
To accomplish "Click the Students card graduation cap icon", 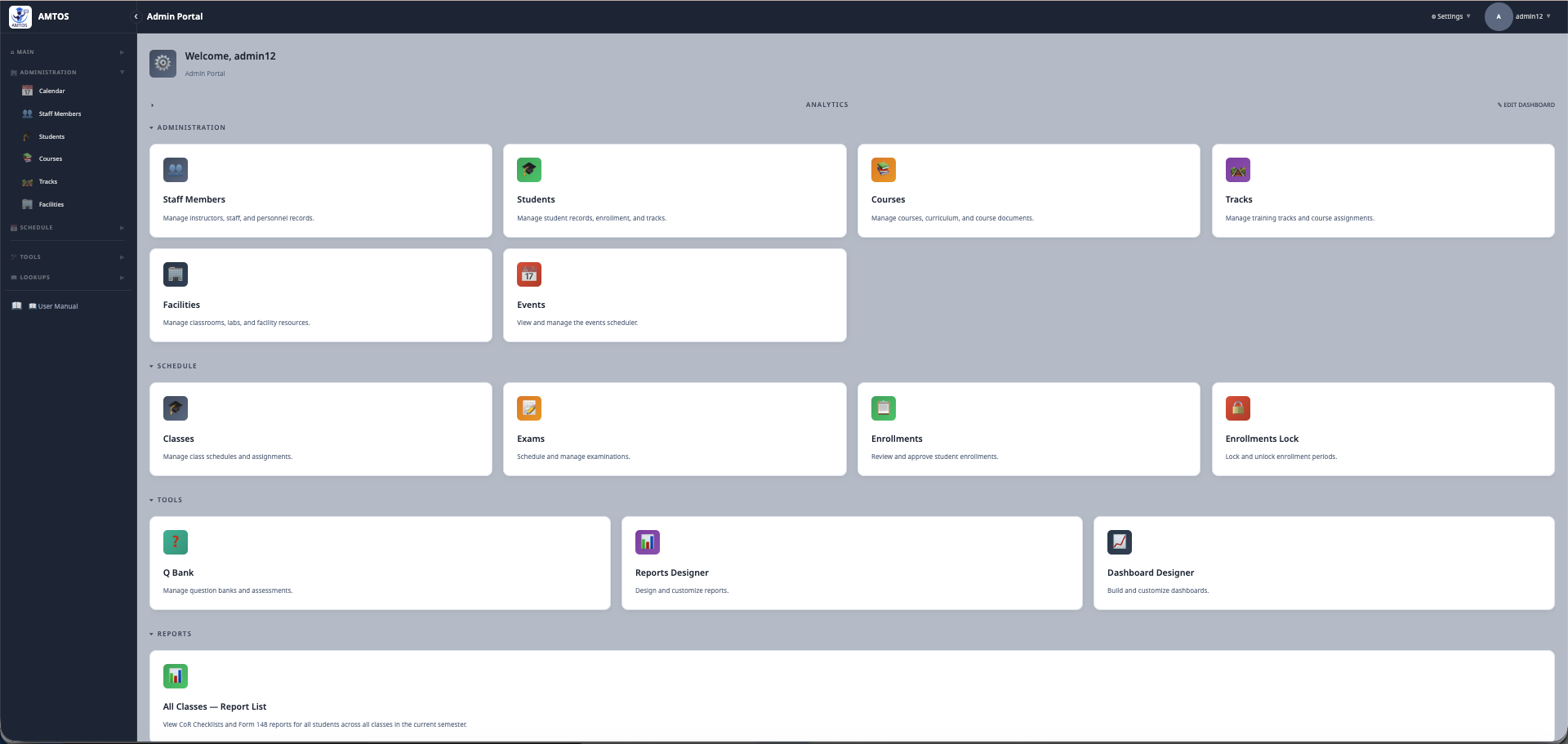I will tap(529, 170).
